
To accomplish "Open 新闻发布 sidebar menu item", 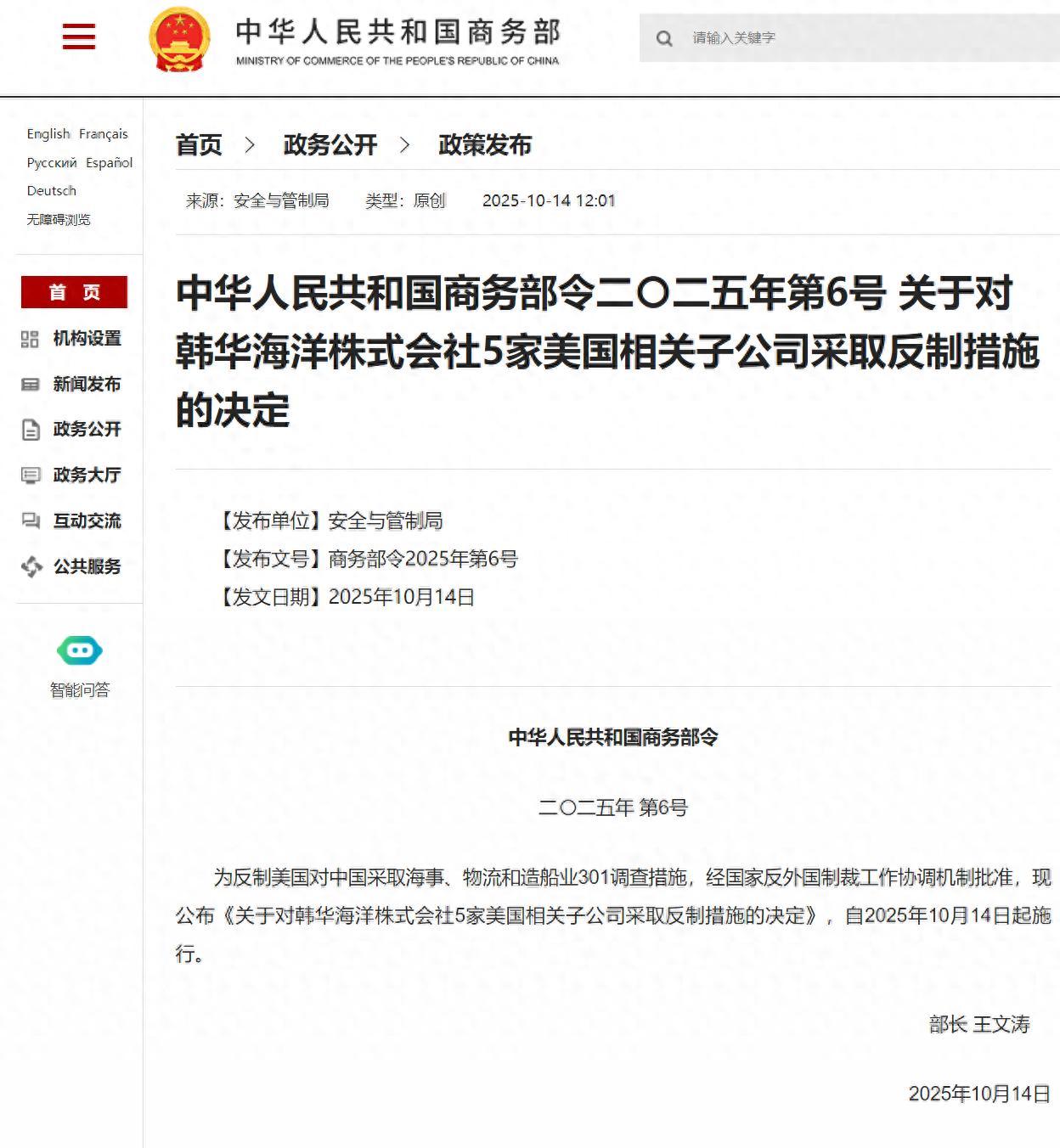I will [87, 385].
